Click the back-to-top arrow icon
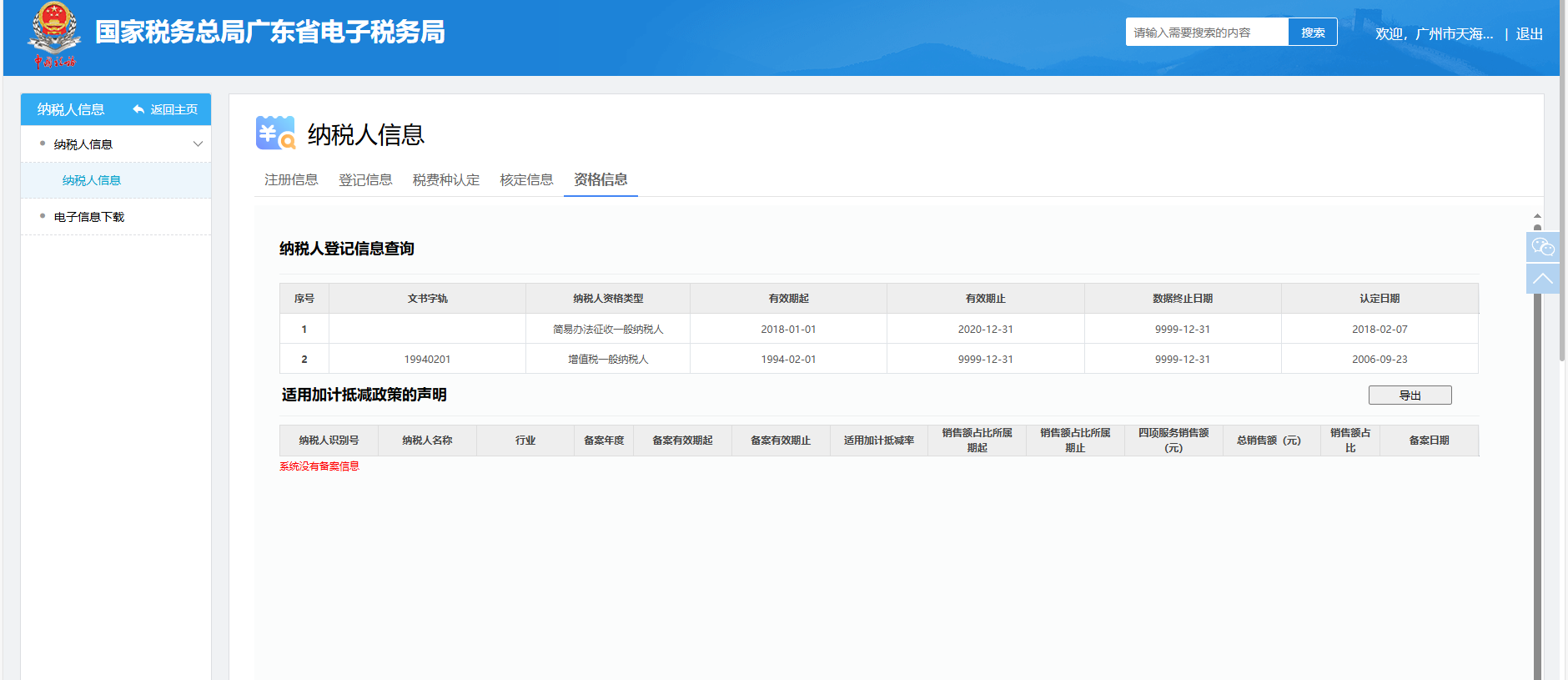The image size is (1568, 680). coord(1542,279)
